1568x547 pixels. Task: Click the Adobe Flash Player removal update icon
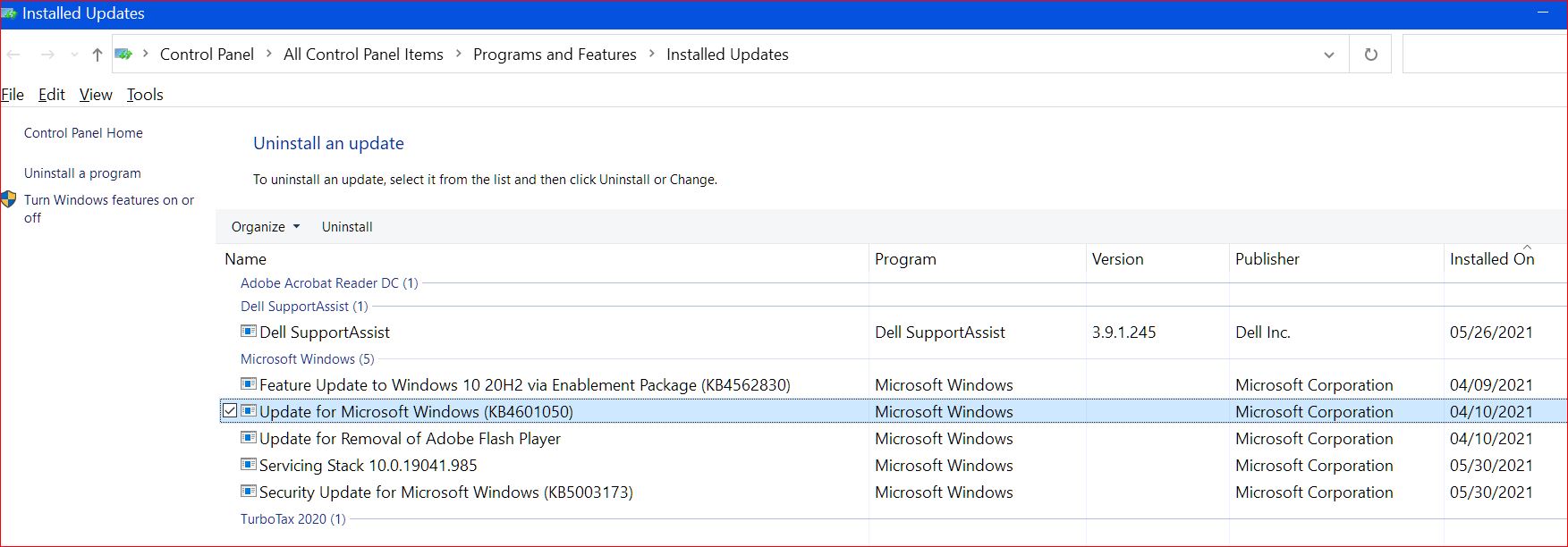point(249,438)
